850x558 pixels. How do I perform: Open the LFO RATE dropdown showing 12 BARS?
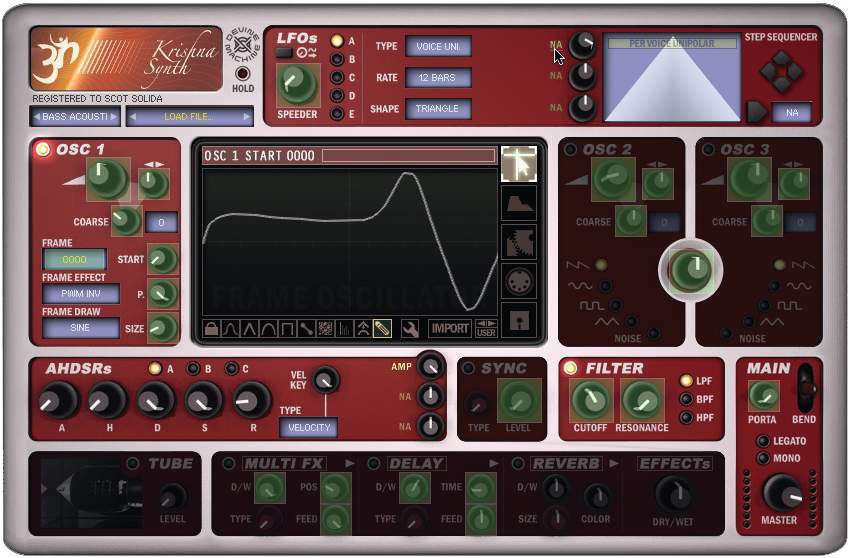(x=438, y=78)
